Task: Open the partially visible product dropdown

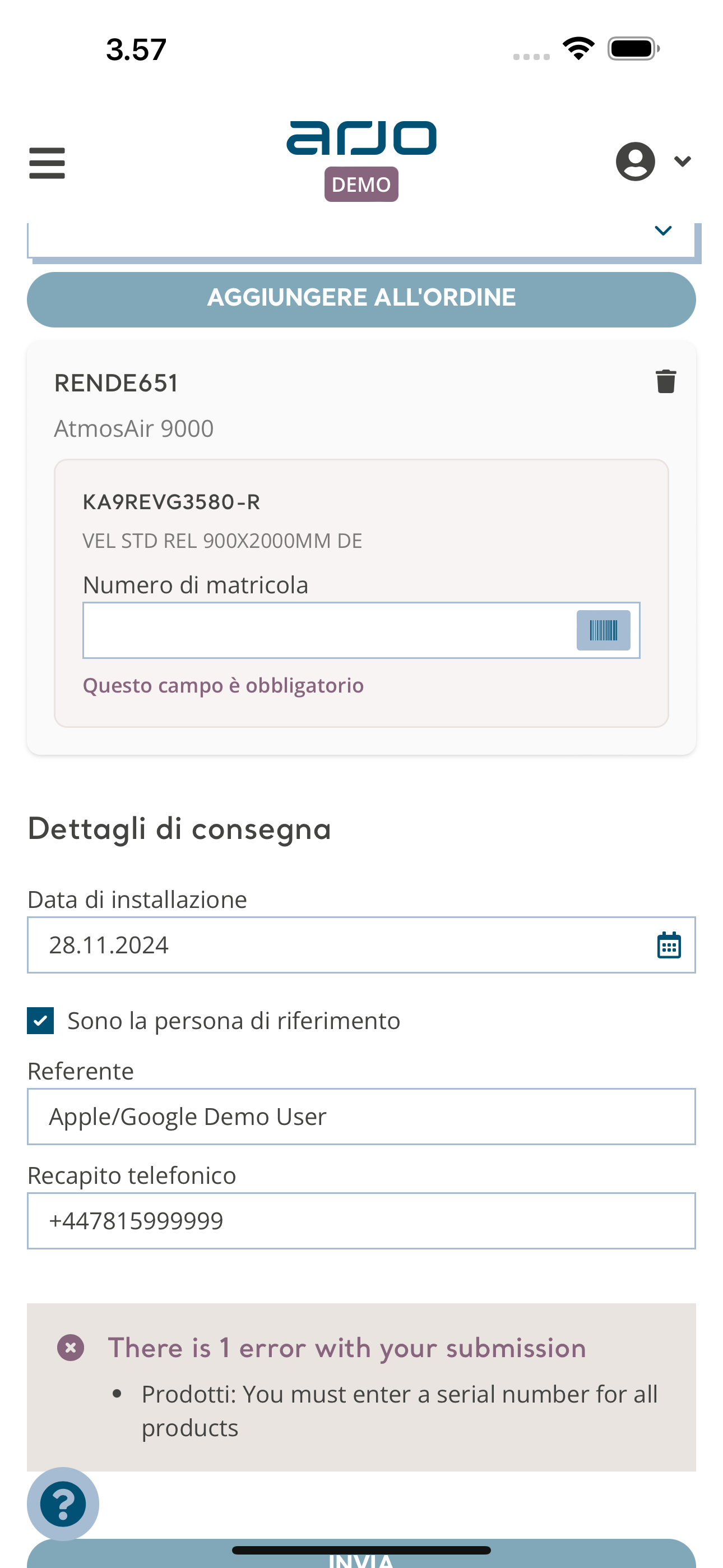Action: [361, 240]
